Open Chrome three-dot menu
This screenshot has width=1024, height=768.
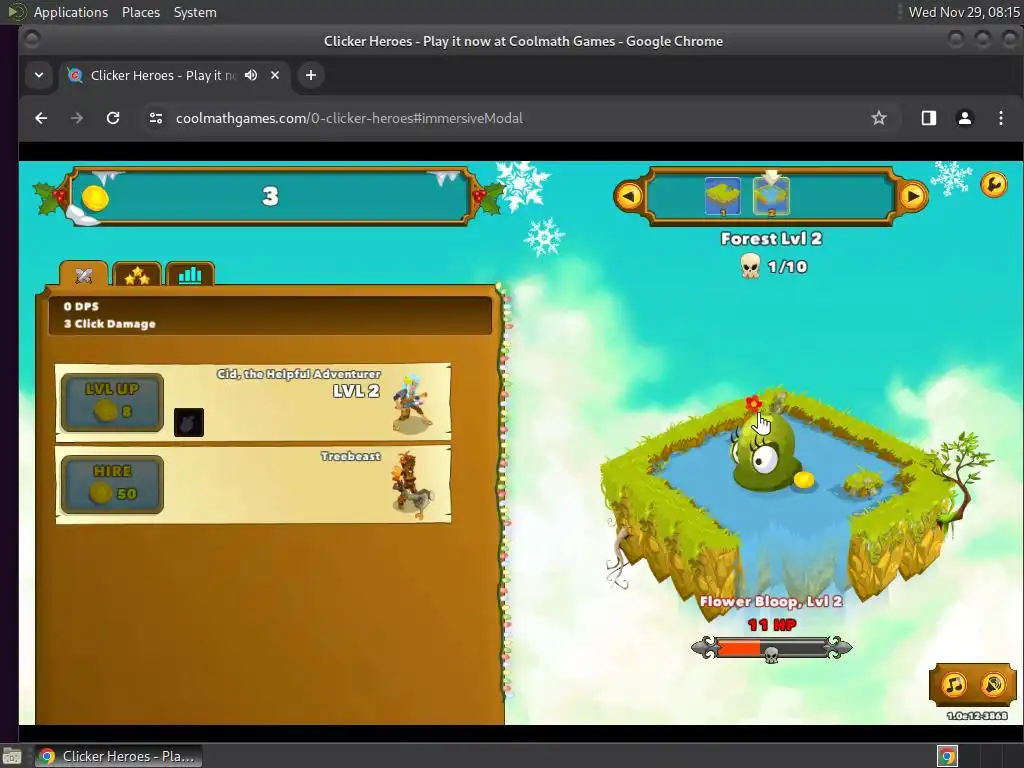[x=1000, y=118]
